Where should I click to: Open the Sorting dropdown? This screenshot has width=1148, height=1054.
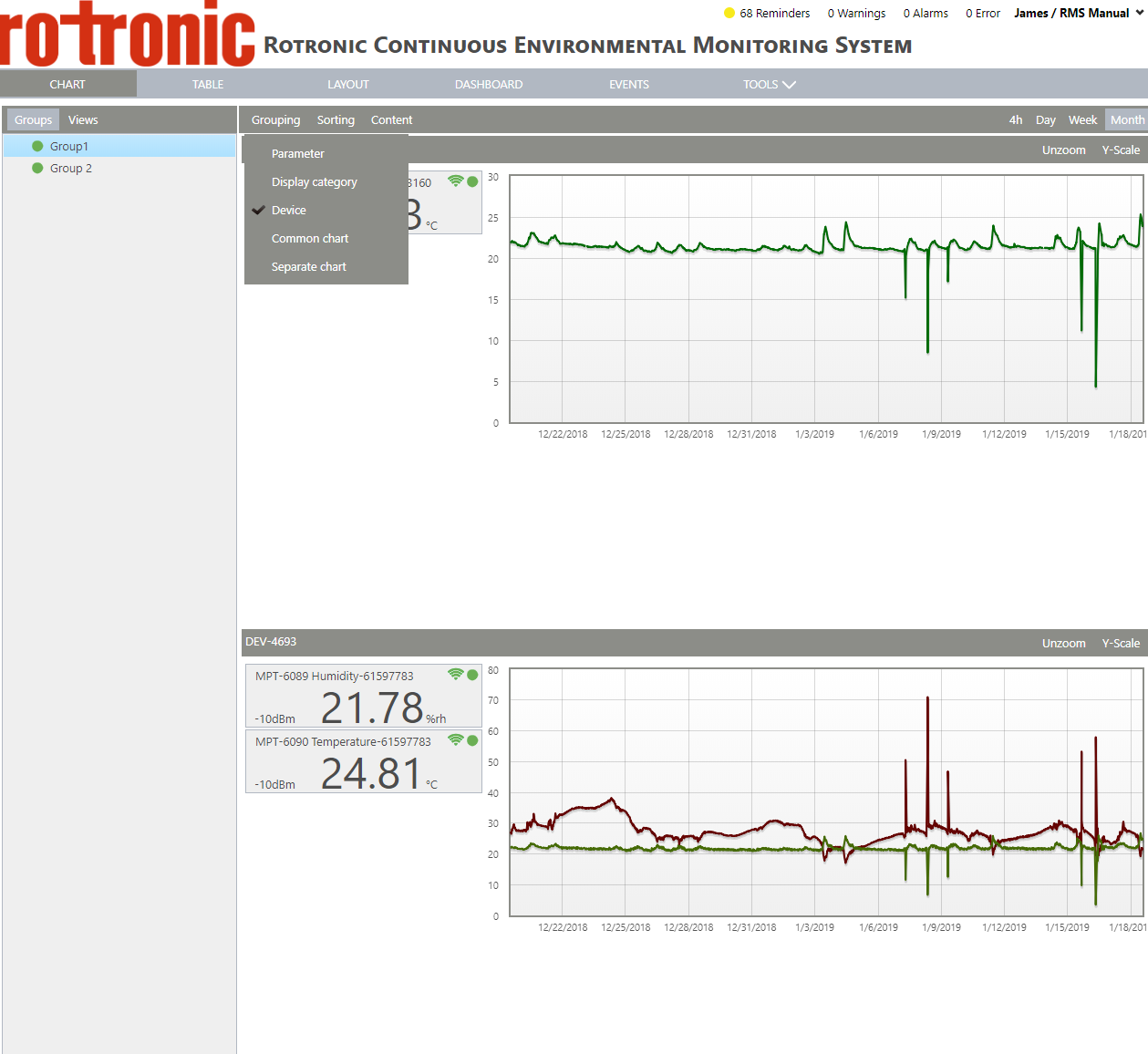click(336, 119)
